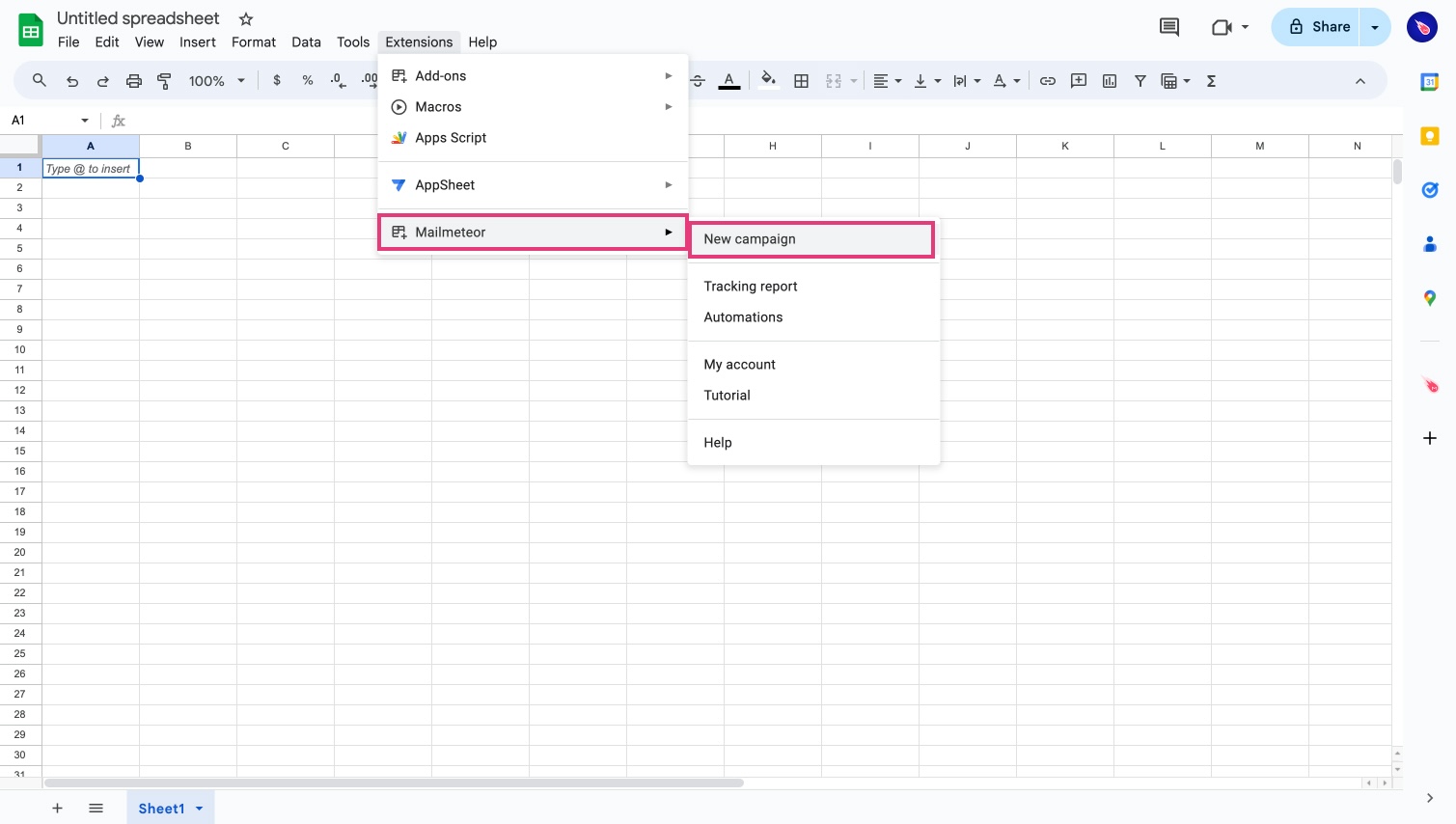Click the Merge cells icon
The width and height of the screenshot is (1456, 824).
[x=834, y=81]
